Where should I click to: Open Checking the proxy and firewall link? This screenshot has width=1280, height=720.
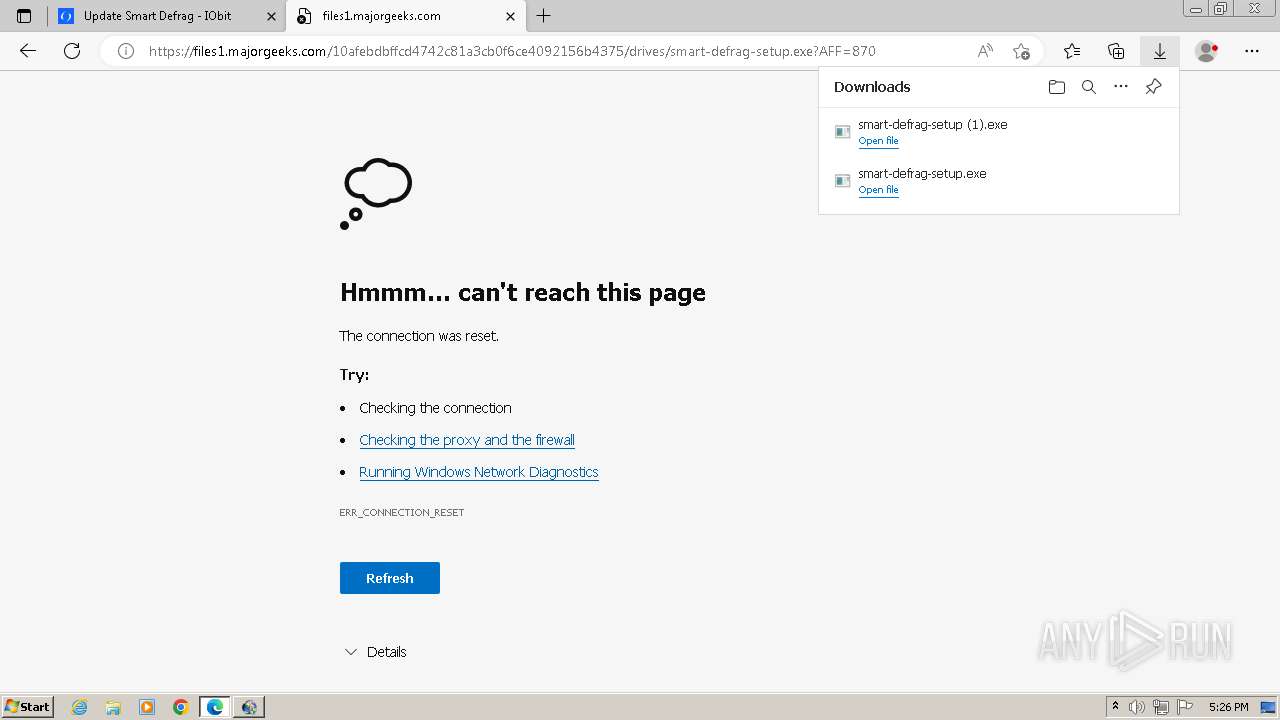click(467, 440)
